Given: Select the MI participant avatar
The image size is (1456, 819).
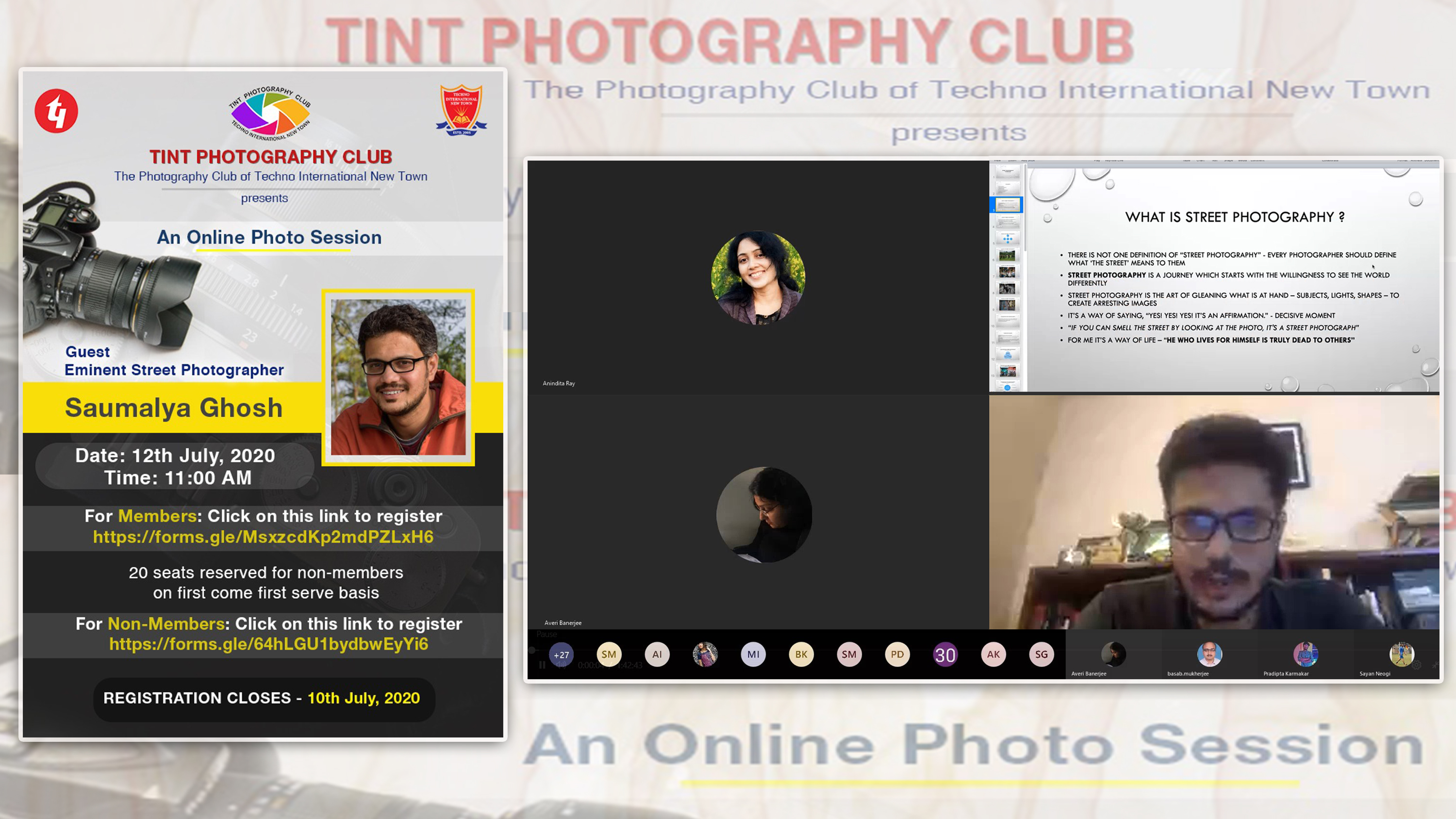Looking at the screenshot, I should pos(753,654).
